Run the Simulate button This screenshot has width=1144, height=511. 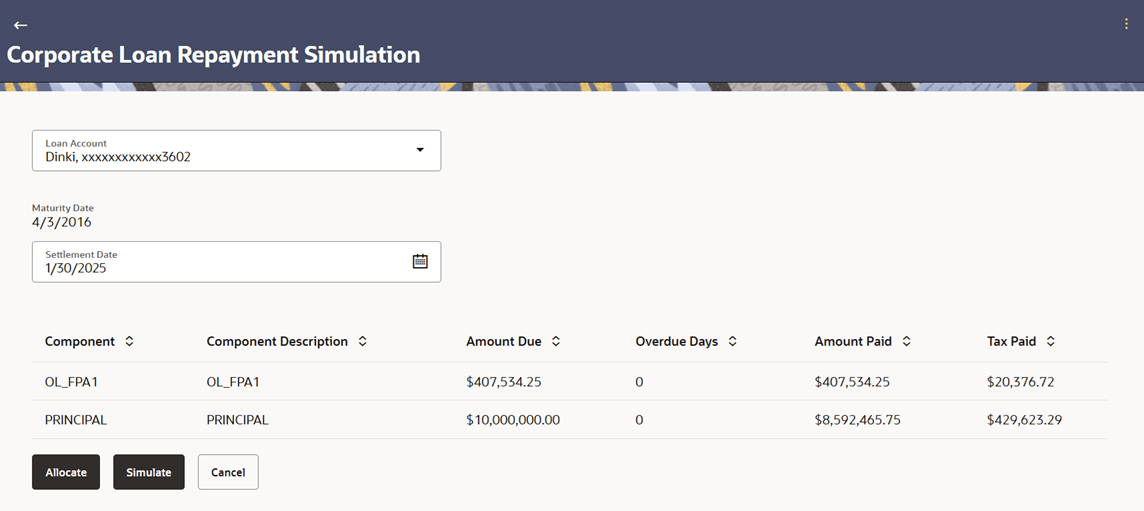point(148,472)
